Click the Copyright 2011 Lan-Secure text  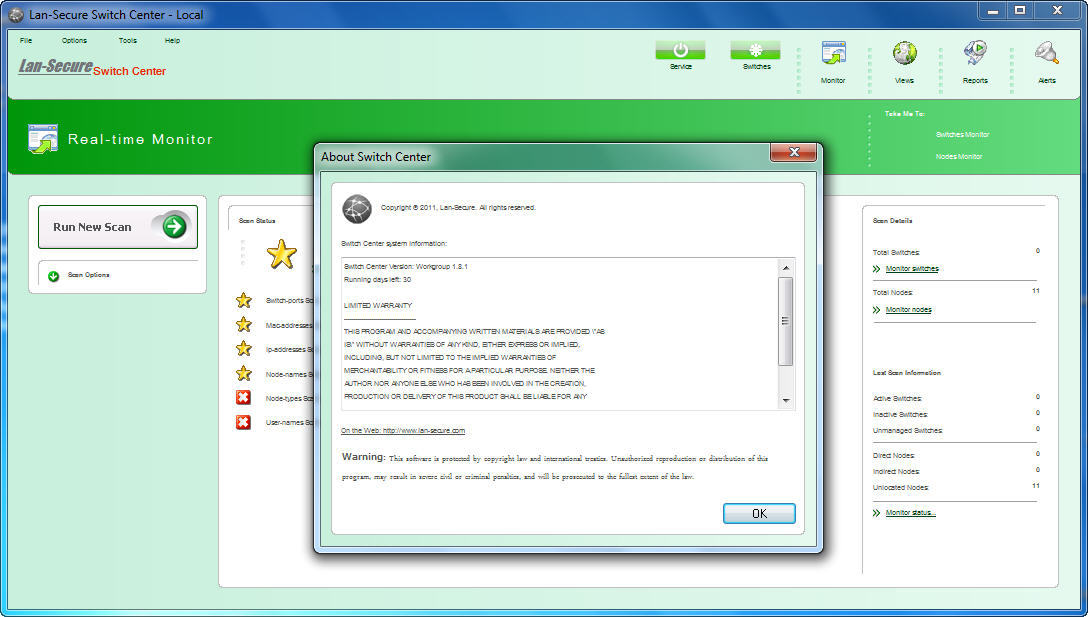point(458,208)
